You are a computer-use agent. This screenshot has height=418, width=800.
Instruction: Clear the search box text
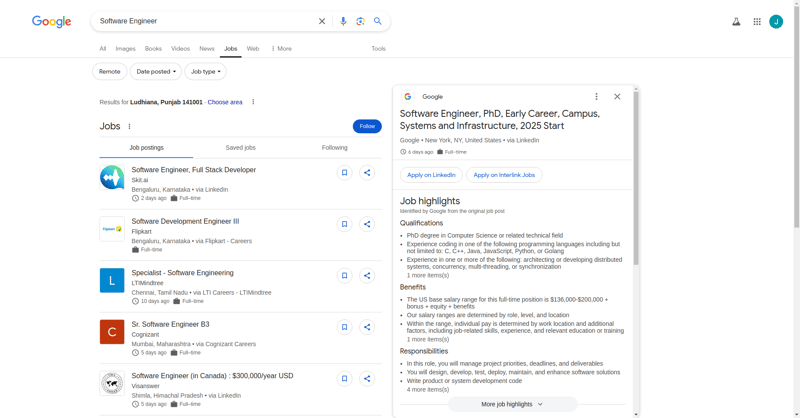322,21
